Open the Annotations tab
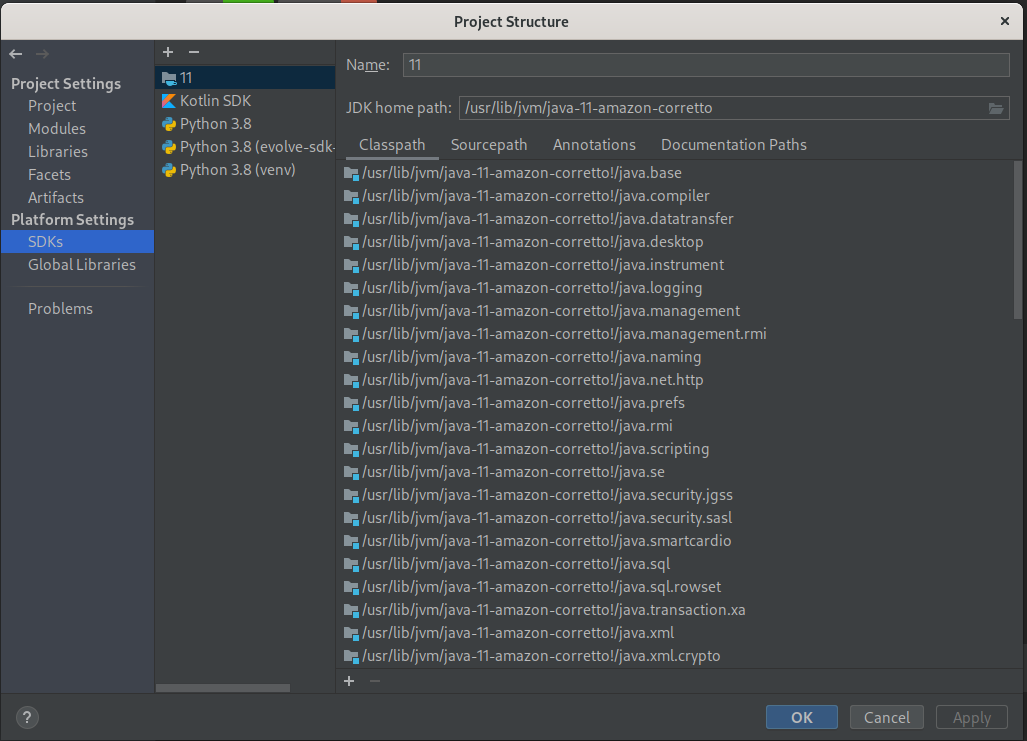Image resolution: width=1027 pixels, height=741 pixels. pos(594,145)
